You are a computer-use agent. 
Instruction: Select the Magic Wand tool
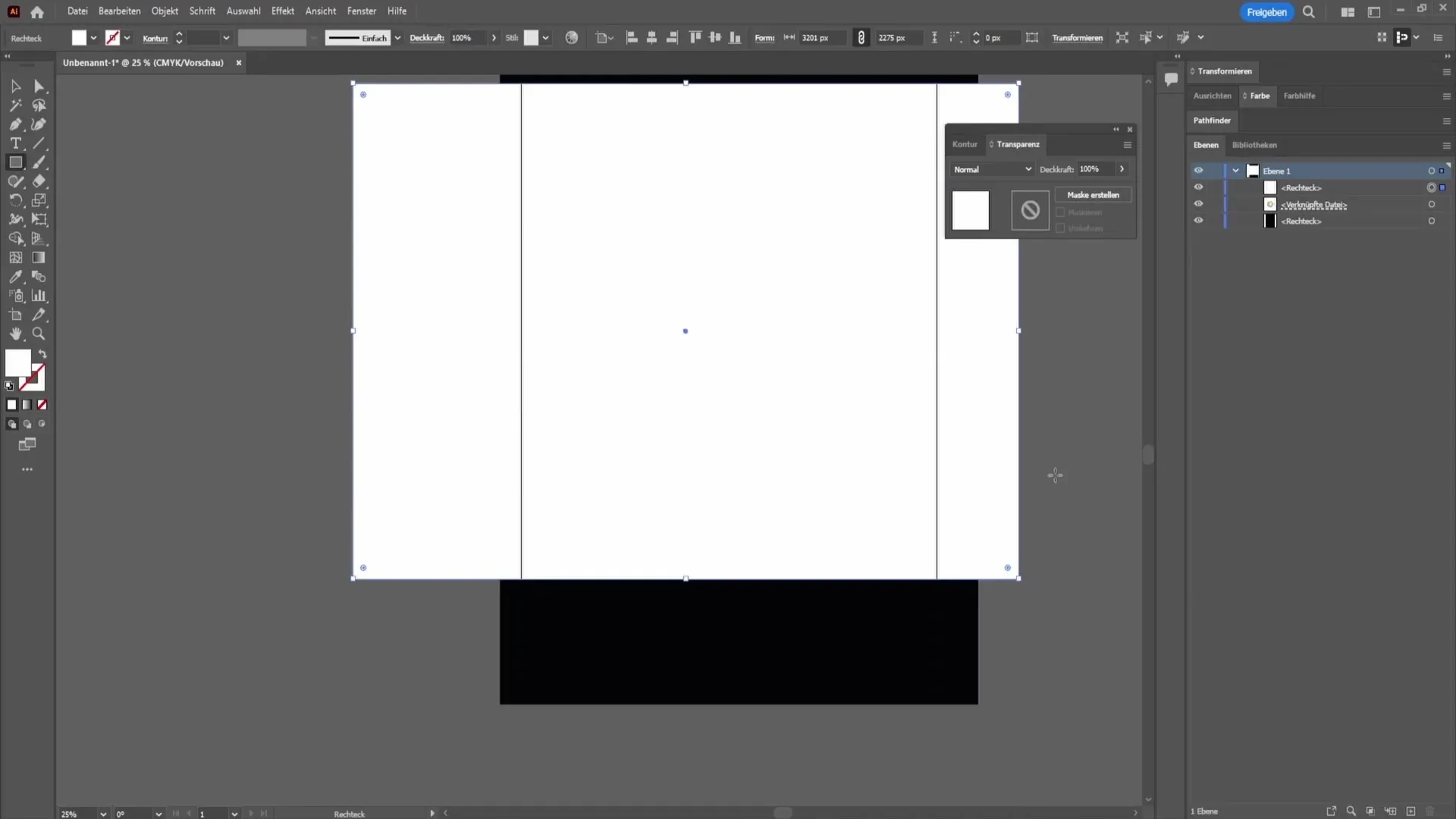pos(15,105)
